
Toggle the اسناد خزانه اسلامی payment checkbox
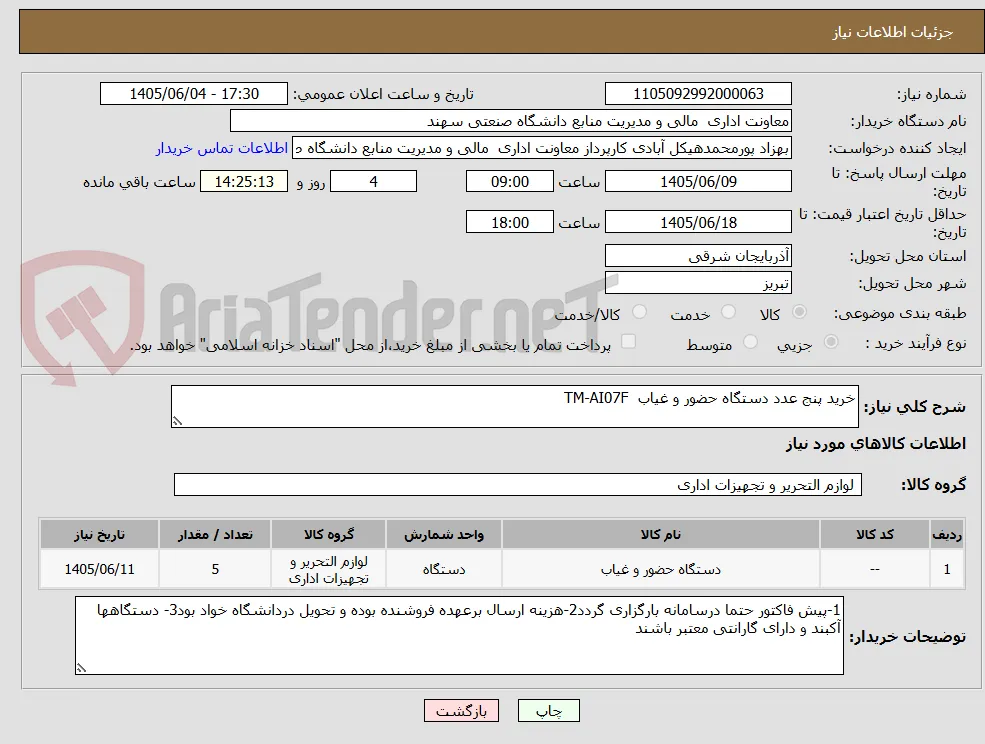(x=628, y=341)
